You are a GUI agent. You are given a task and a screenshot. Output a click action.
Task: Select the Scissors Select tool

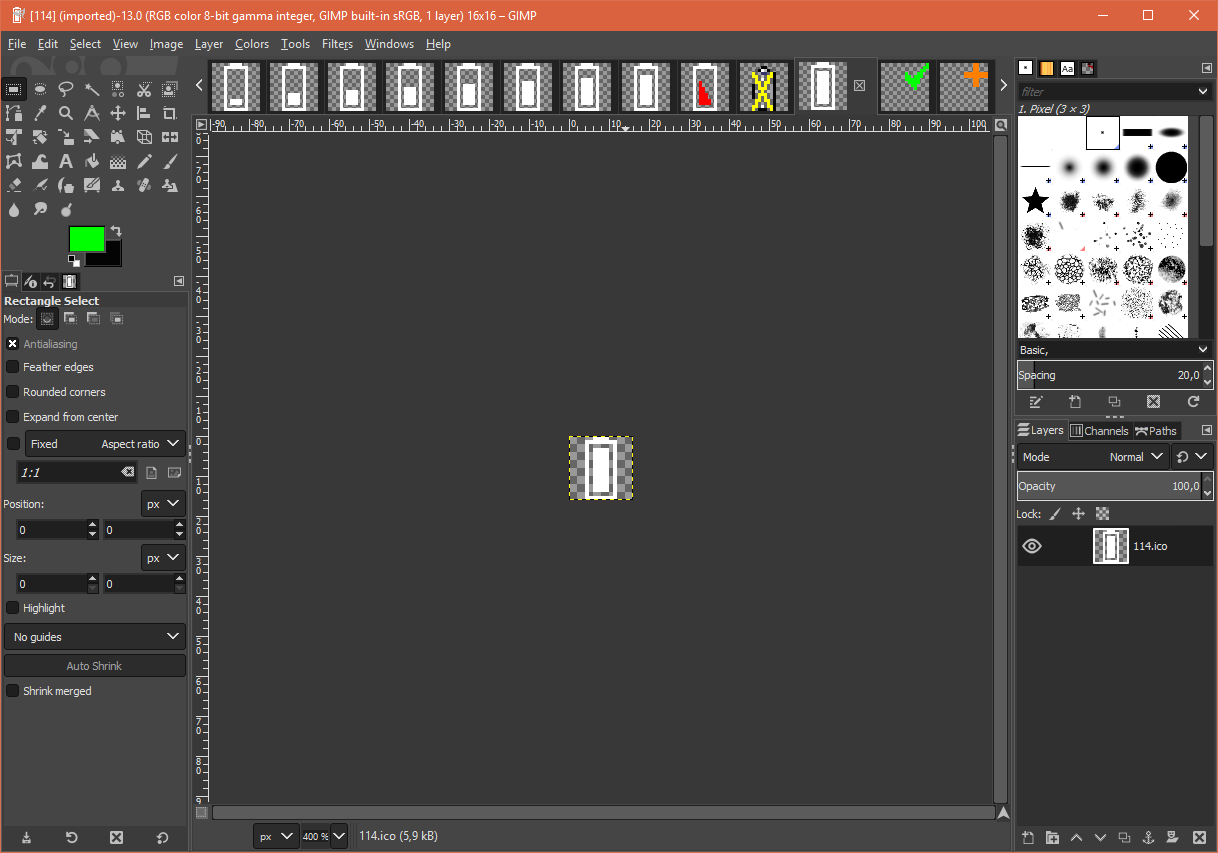pyautogui.click(x=144, y=89)
